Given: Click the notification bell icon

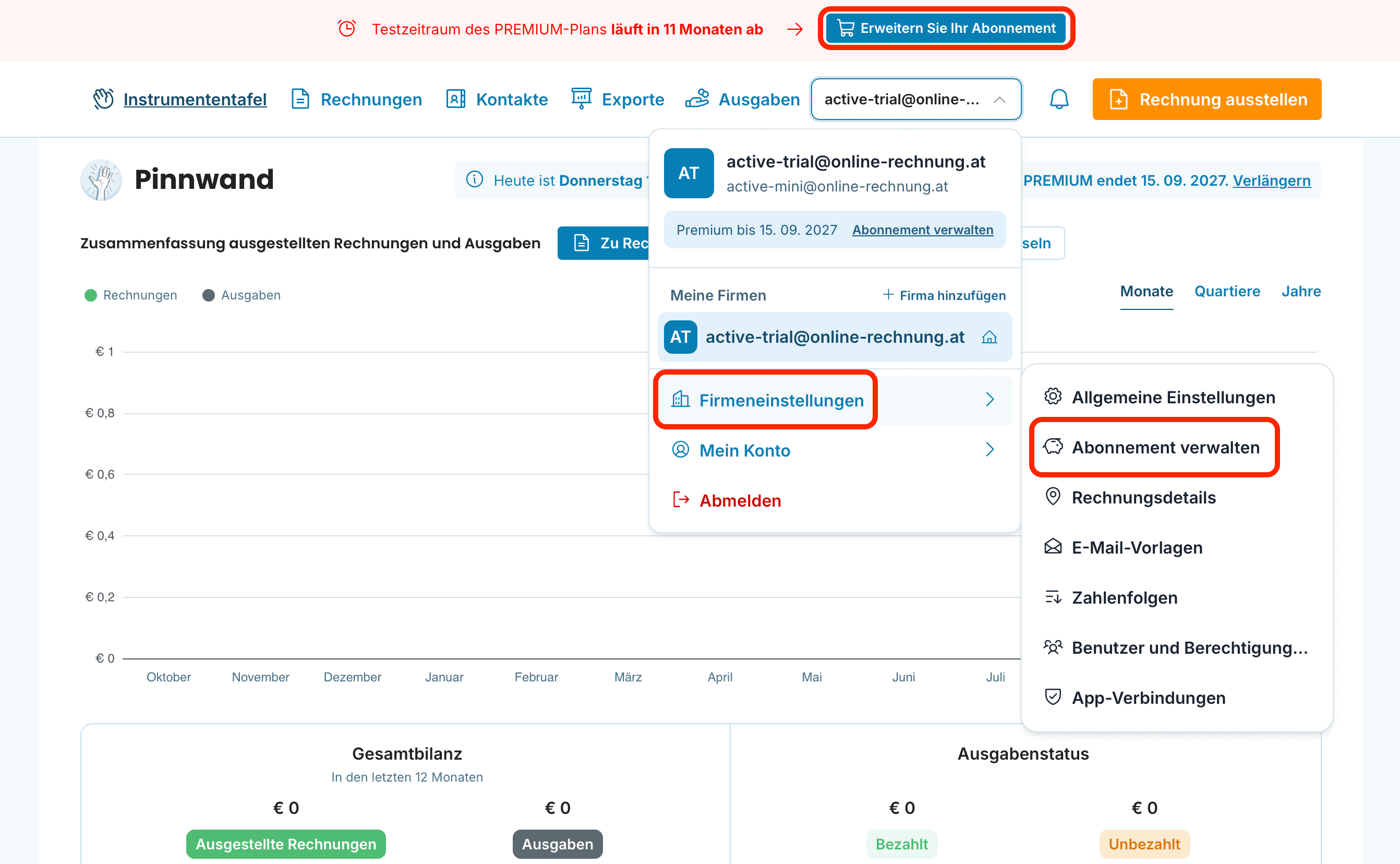Looking at the screenshot, I should pos(1058,100).
